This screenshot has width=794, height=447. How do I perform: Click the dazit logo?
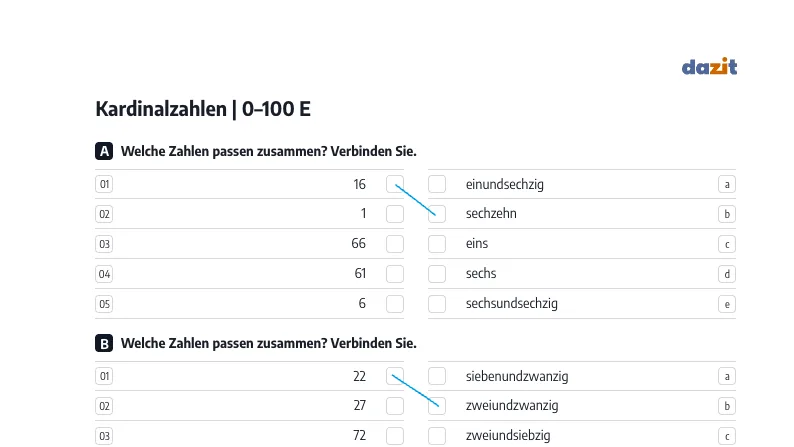[709, 66]
